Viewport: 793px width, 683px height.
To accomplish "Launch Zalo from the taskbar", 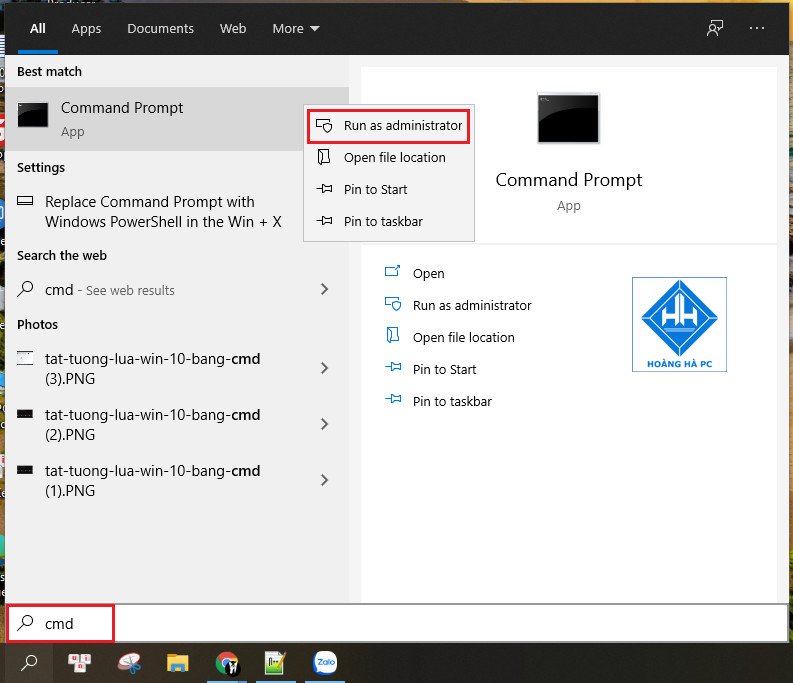I will pos(325,662).
